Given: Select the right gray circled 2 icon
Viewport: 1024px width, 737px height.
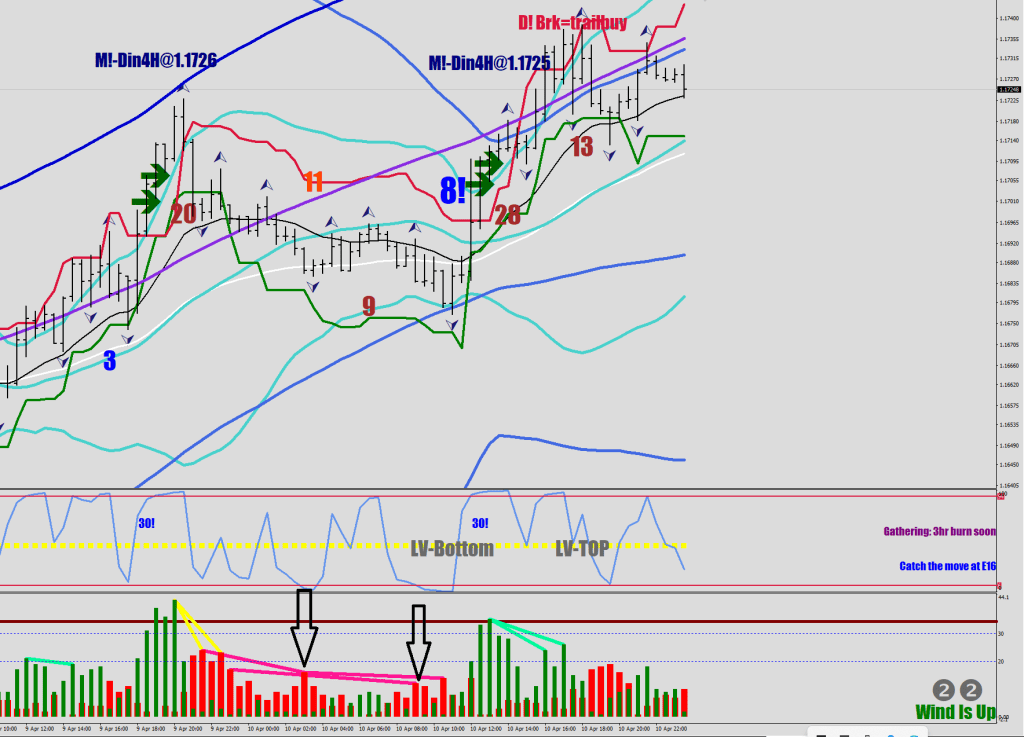Looking at the screenshot, I should (971, 690).
